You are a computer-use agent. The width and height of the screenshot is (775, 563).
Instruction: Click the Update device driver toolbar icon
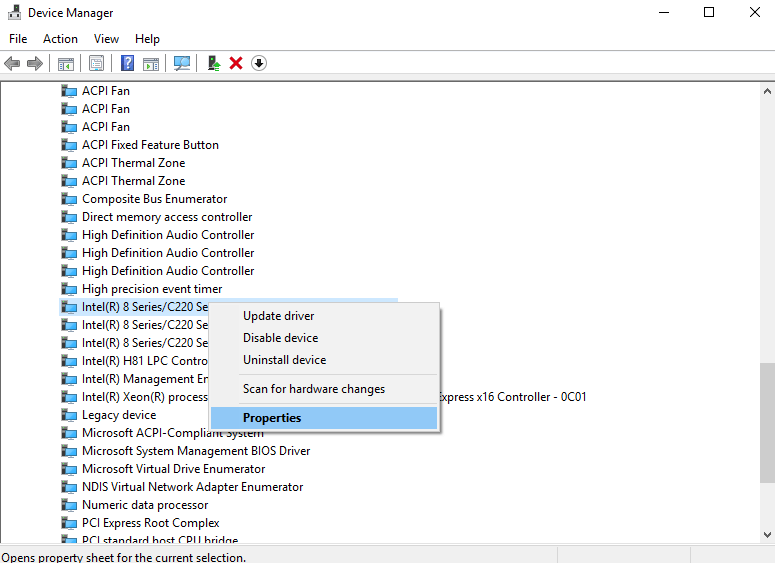pos(213,63)
